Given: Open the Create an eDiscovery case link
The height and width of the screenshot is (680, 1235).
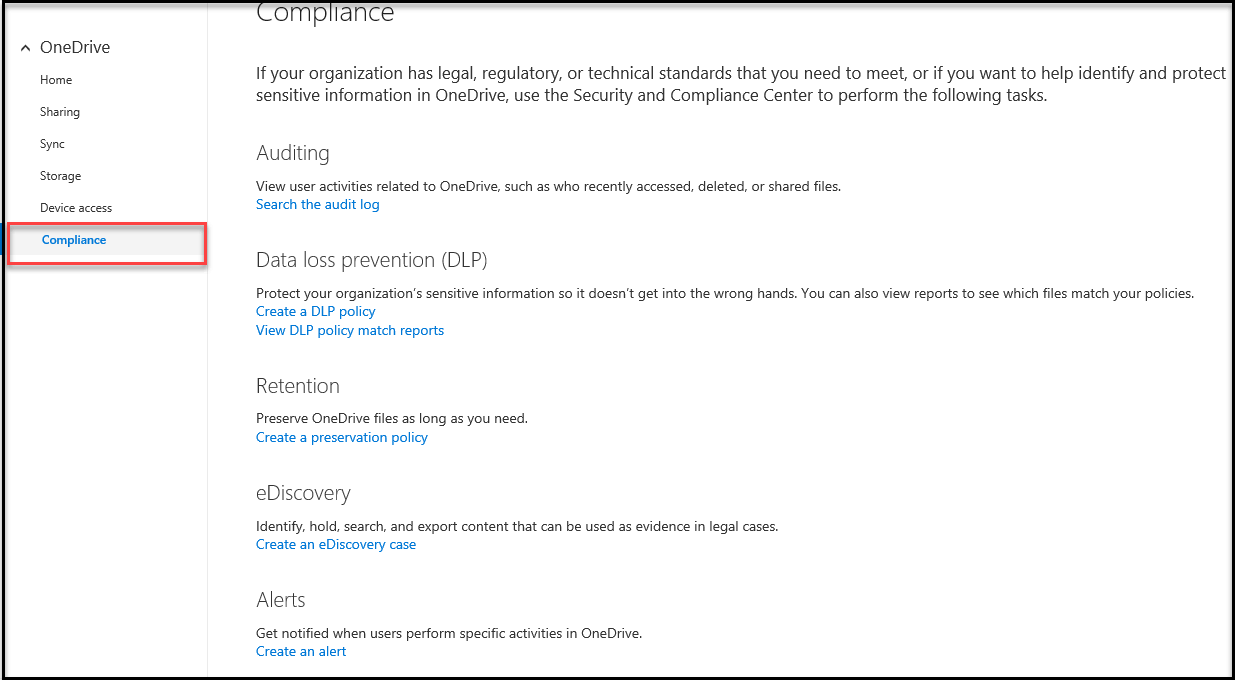Looking at the screenshot, I should pyautogui.click(x=336, y=545).
